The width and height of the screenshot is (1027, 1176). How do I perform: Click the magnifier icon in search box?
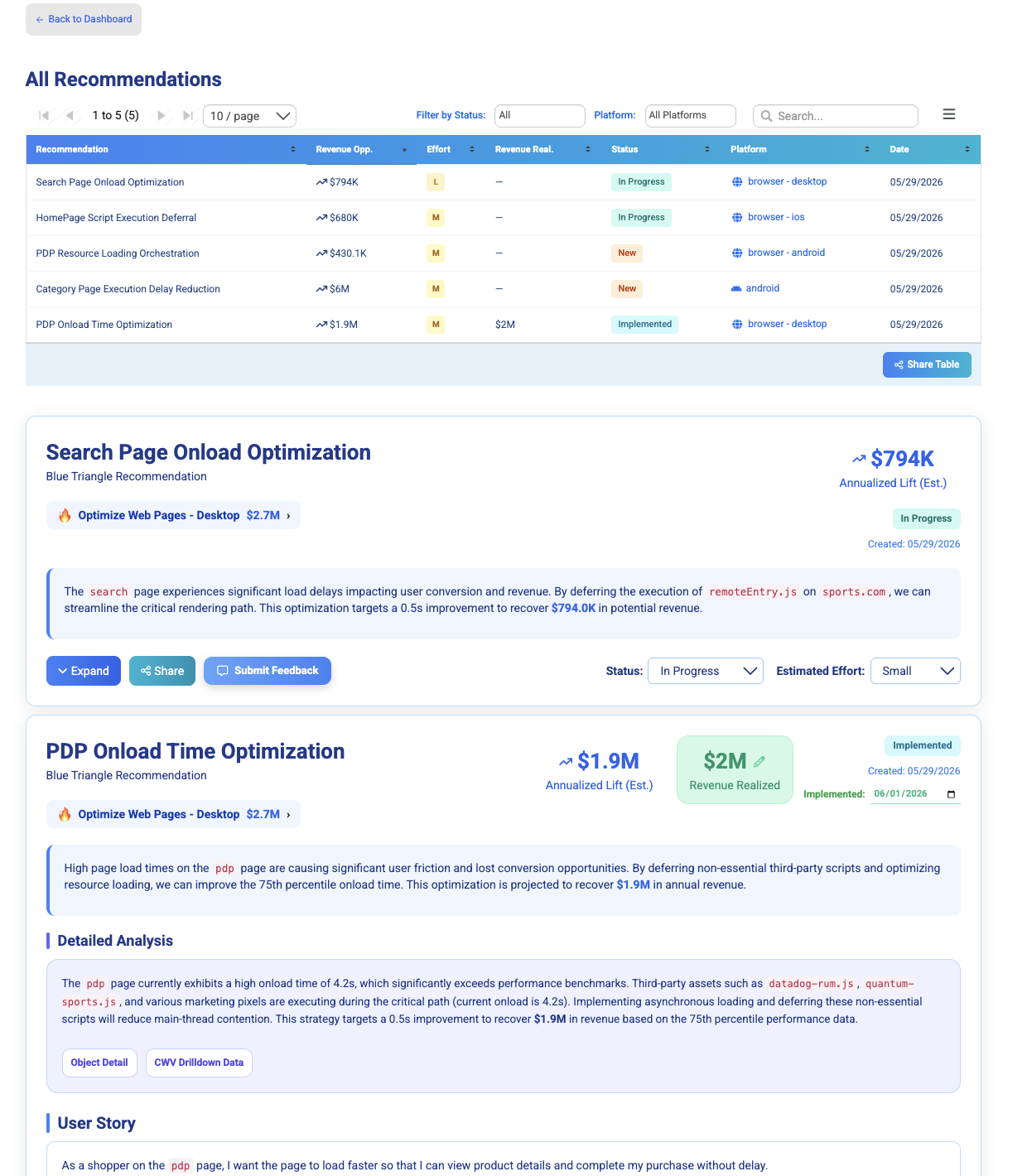point(767,116)
